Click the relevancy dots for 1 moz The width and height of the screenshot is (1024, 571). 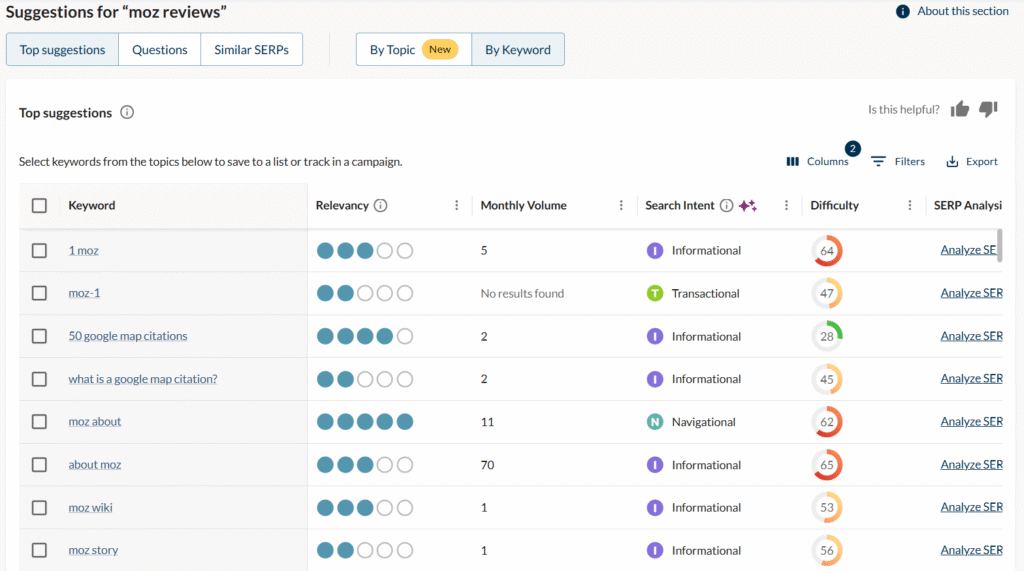[x=364, y=250]
